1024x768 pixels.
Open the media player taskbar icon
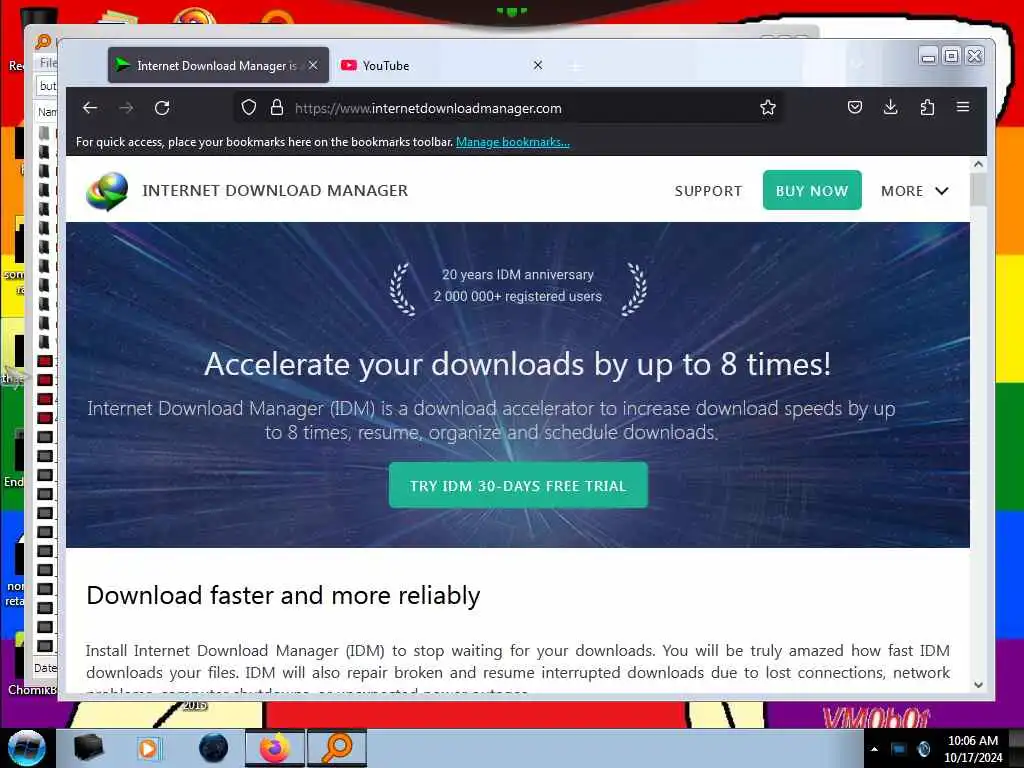[x=148, y=748]
